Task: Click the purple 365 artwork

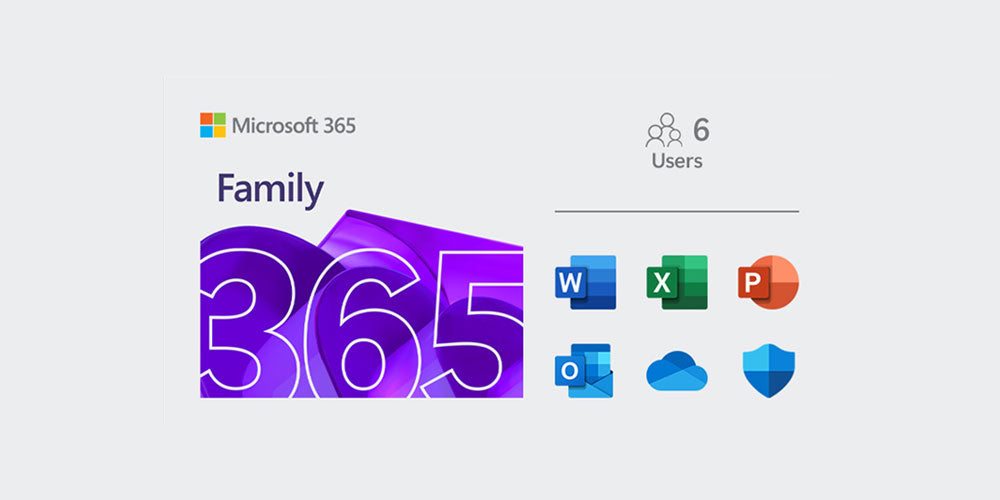Action: pos(362,304)
